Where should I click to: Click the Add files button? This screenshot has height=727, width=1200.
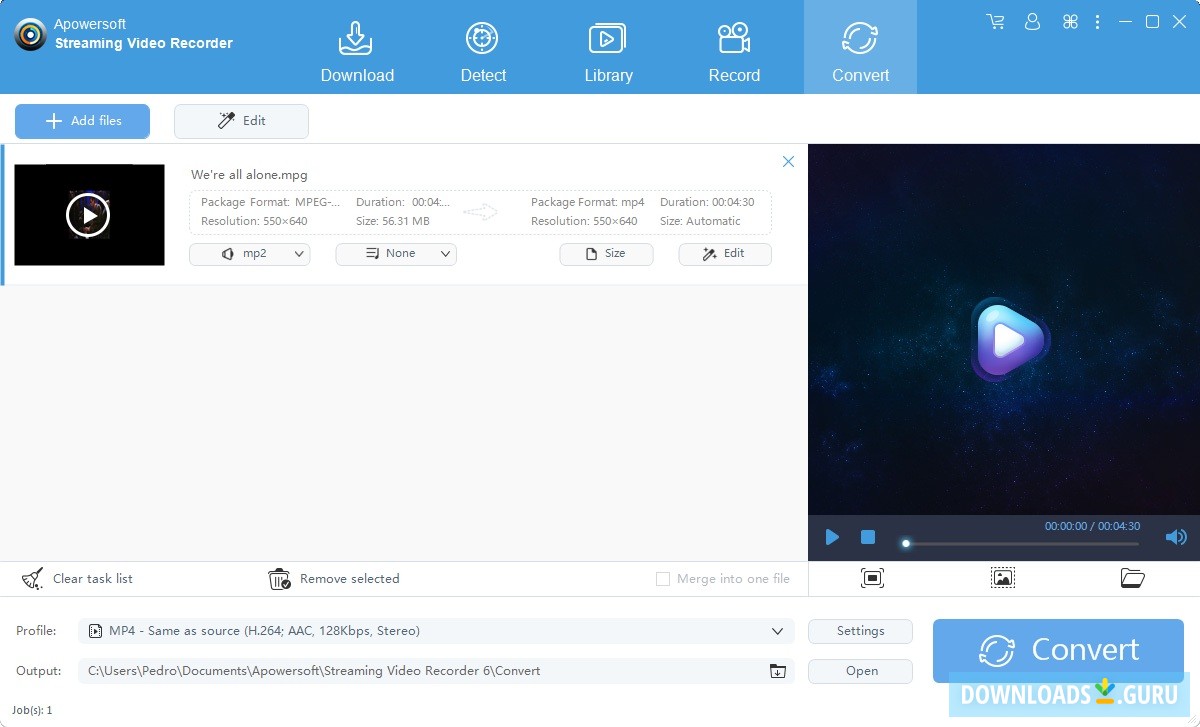(x=82, y=121)
